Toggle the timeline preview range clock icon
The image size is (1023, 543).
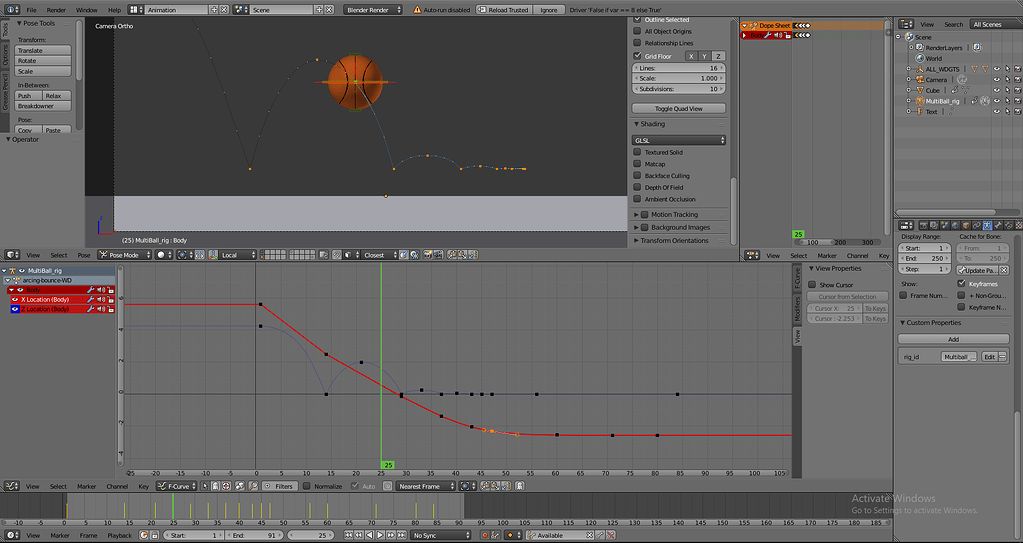point(144,535)
